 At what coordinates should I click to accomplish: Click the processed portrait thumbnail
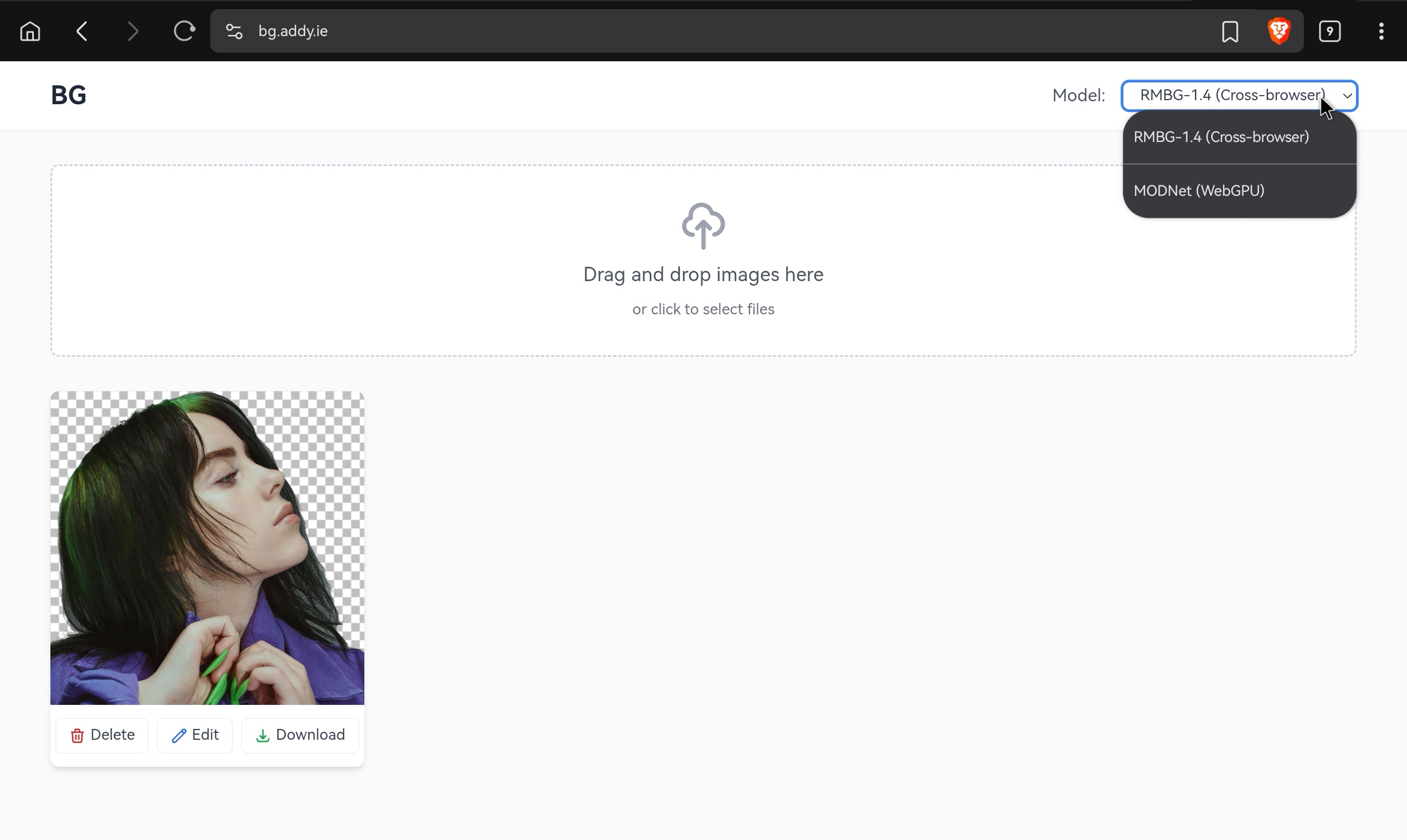pos(207,547)
